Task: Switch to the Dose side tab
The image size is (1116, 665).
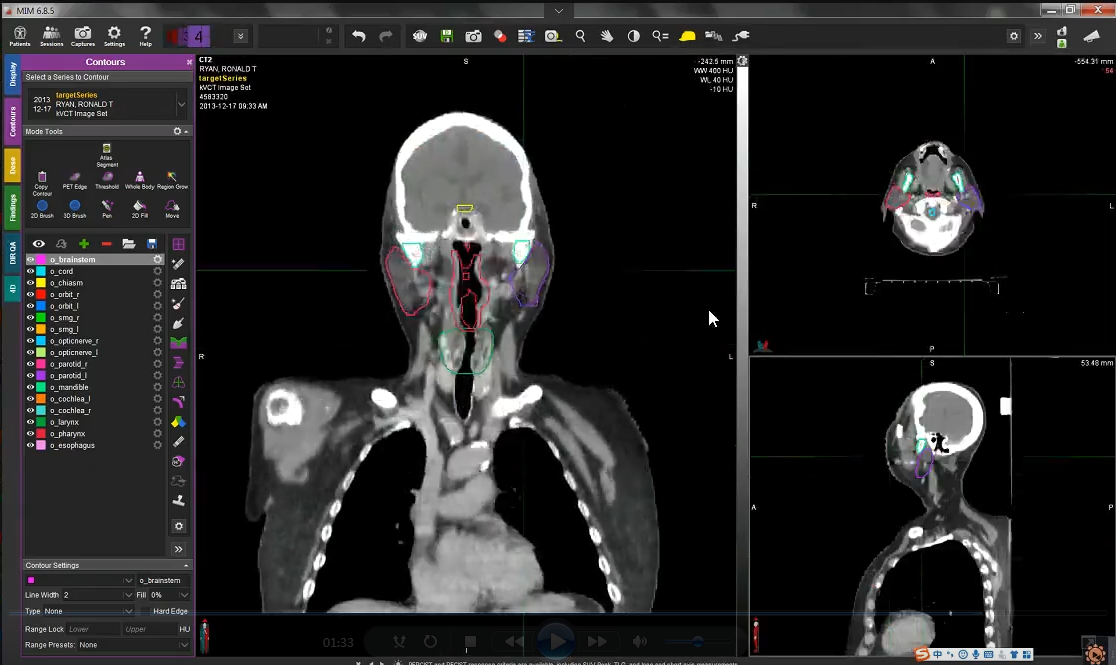Action: 13,165
